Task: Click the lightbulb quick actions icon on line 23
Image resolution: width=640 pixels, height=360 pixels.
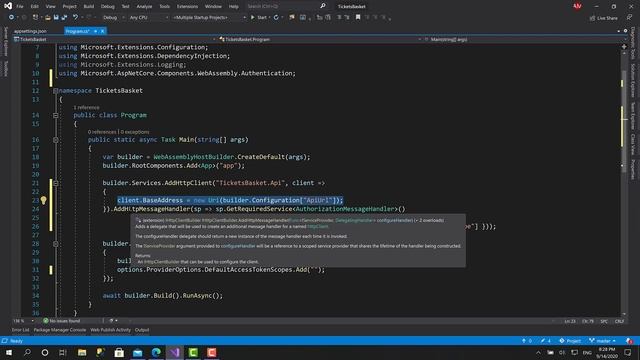Action: (x=44, y=200)
